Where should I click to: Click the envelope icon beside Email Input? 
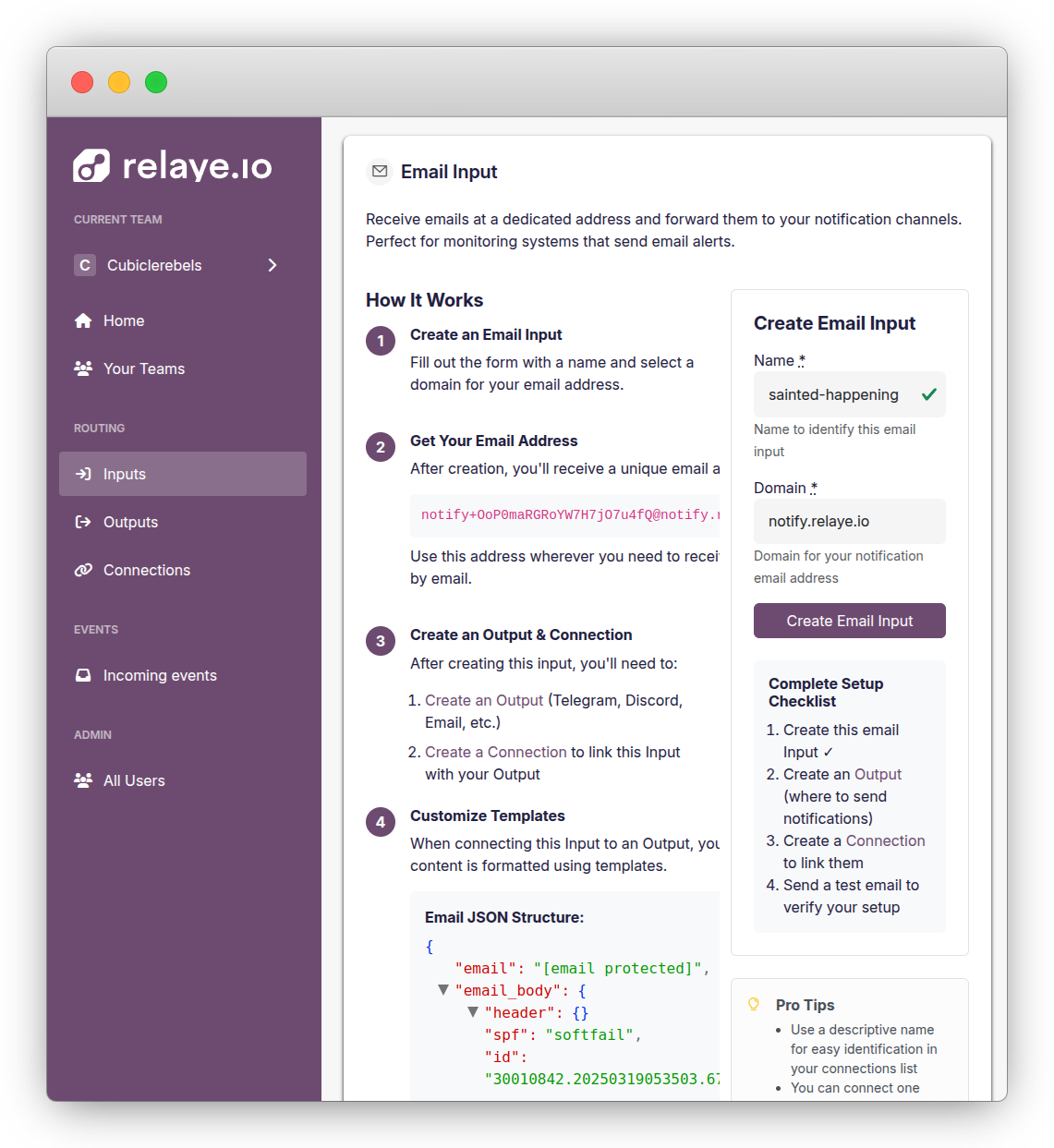click(379, 171)
